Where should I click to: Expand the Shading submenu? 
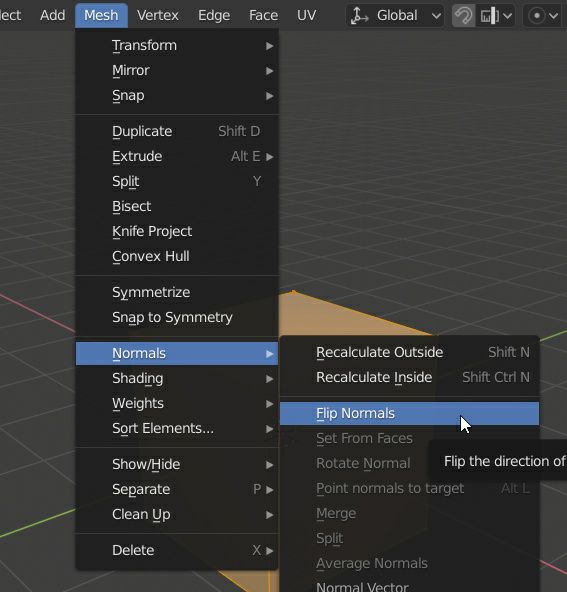[x=177, y=378]
